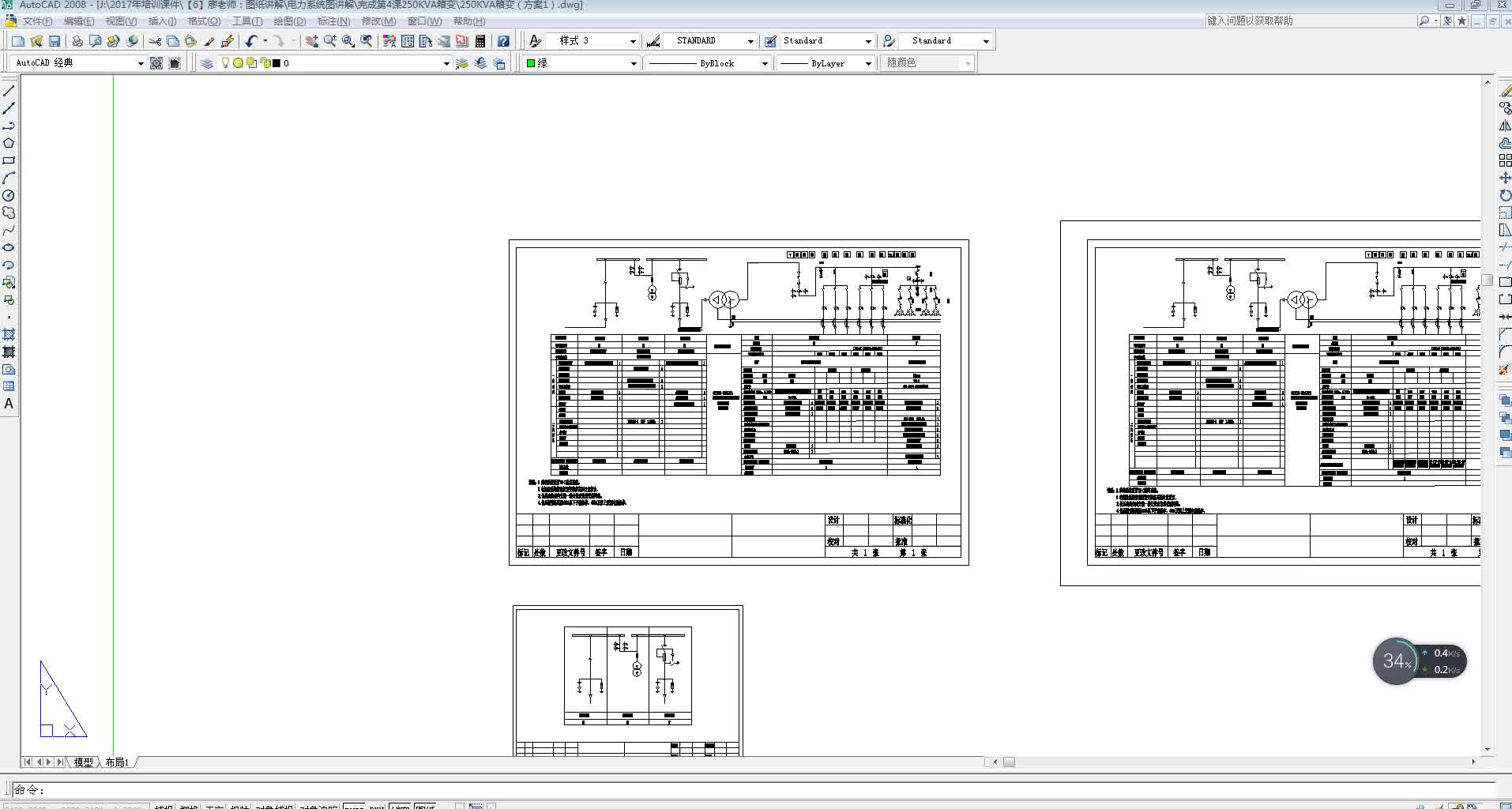Open the QuickCalc calculator icon
Image resolution: width=1512 pixels, height=809 pixels.
click(x=480, y=41)
